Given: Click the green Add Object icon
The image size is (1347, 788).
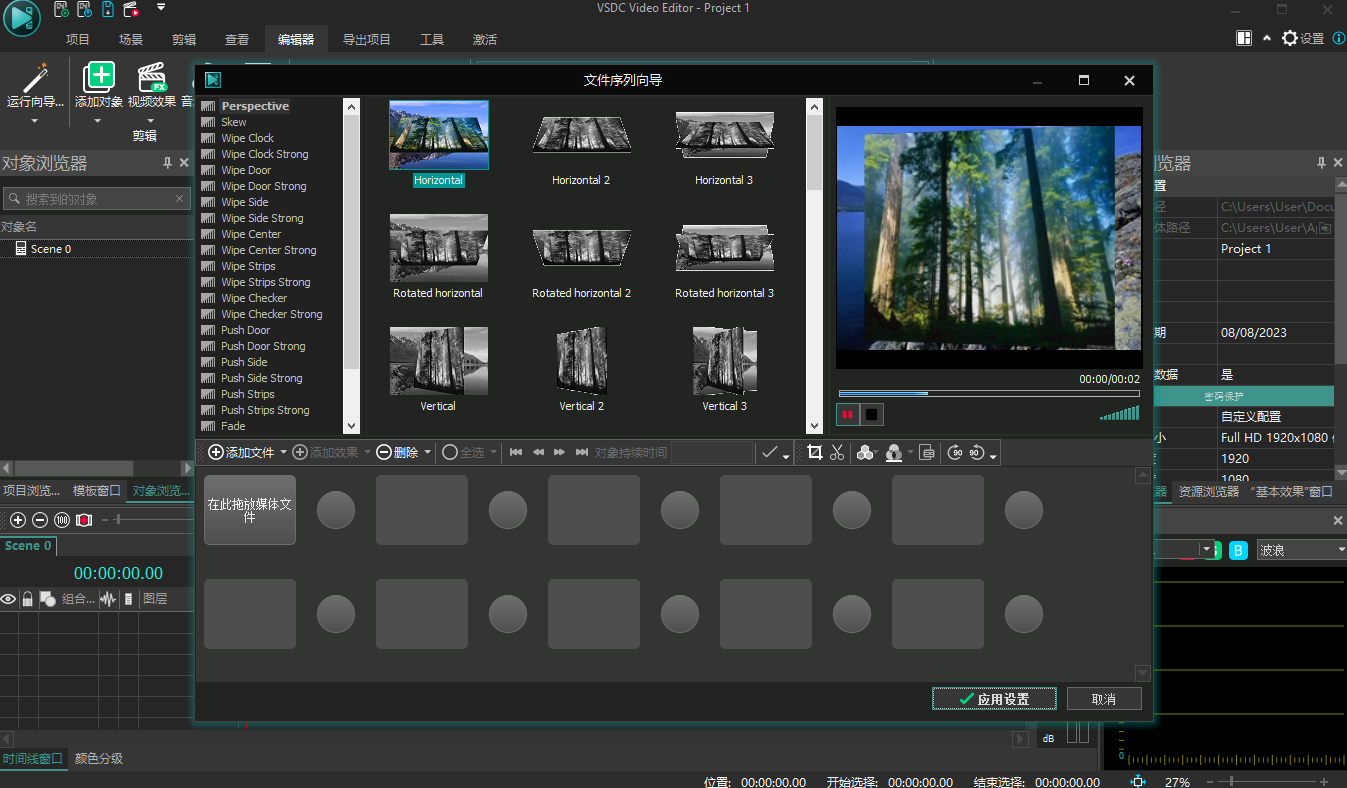Looking at the screenshot, I should [x=98, y=77].
